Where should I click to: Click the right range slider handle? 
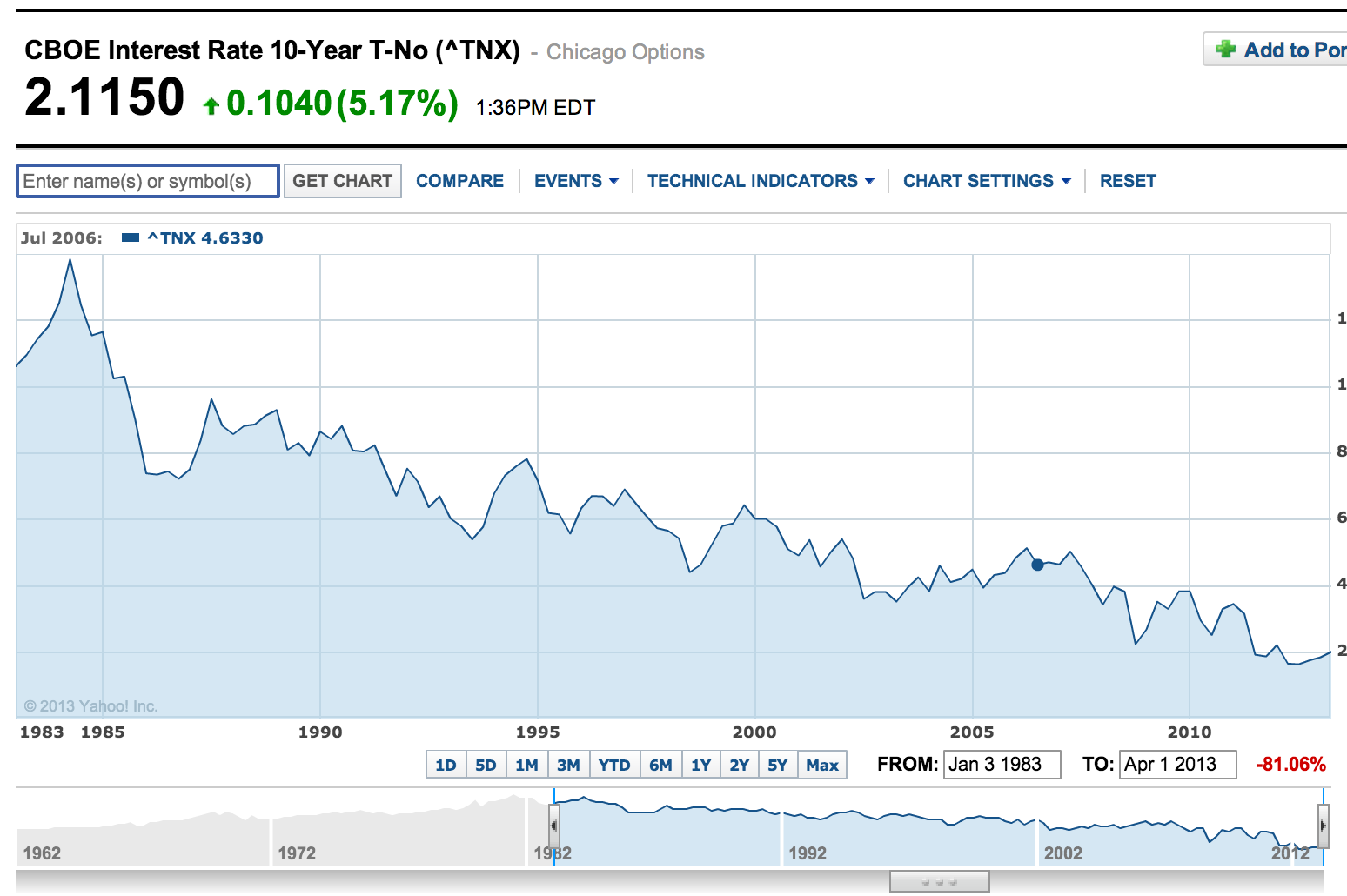(x=1324, y=826)
